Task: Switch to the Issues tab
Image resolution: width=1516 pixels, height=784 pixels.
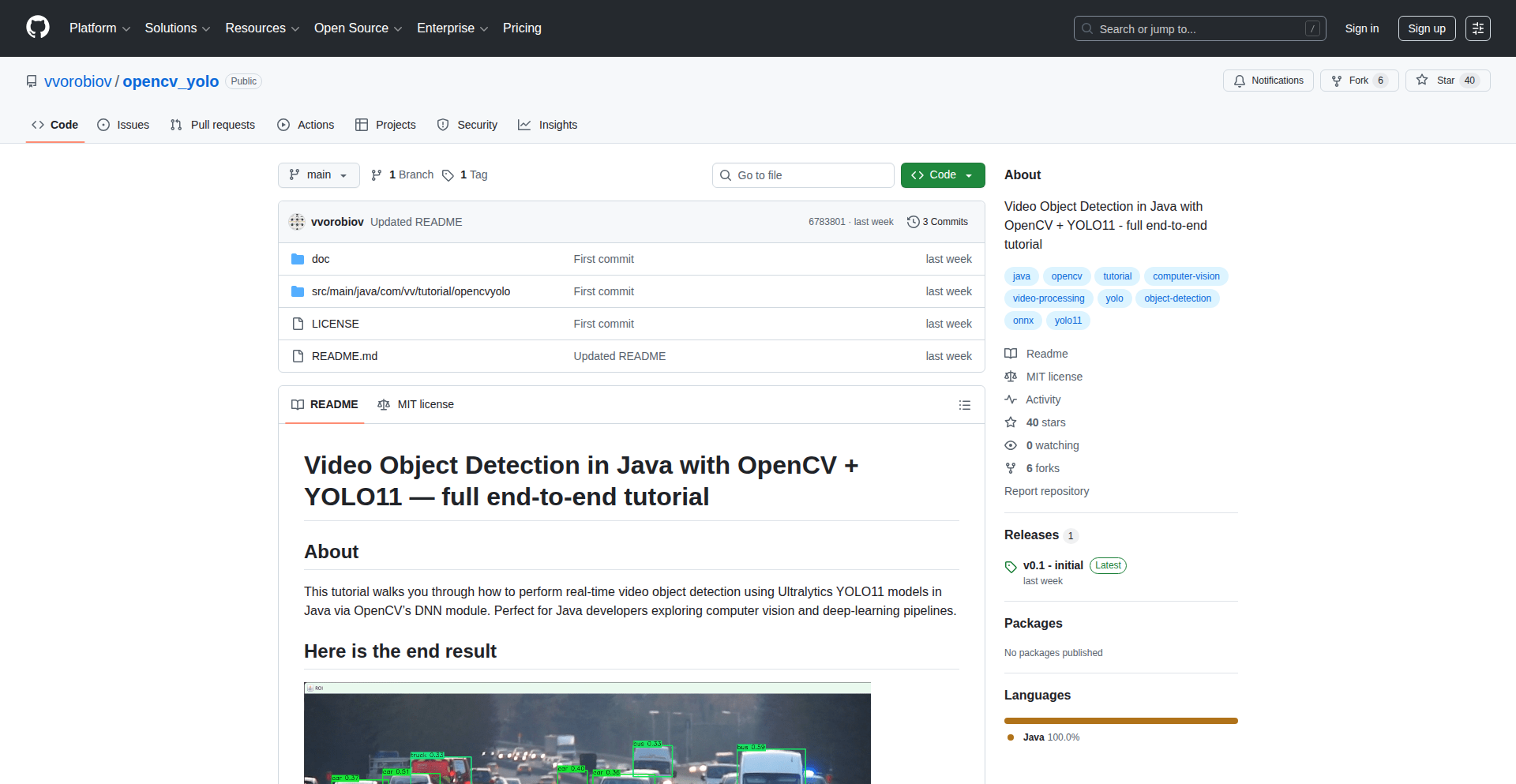Action: pyautogui.click(x=123, y=125)
